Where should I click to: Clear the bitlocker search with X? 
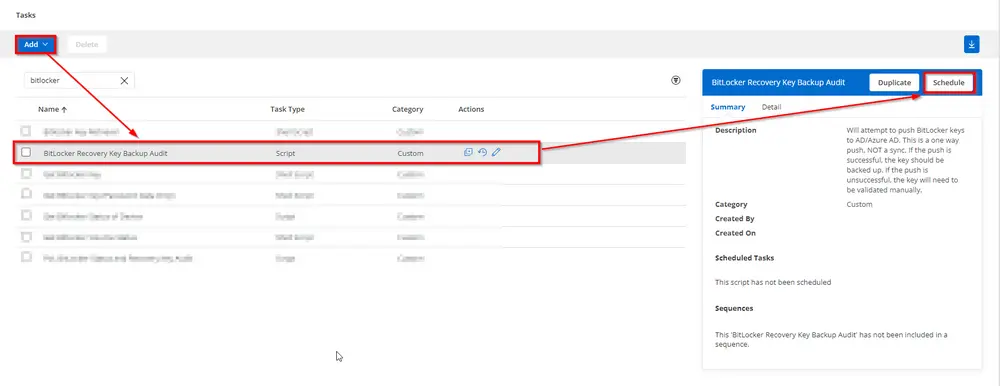(x=124, y=81)
